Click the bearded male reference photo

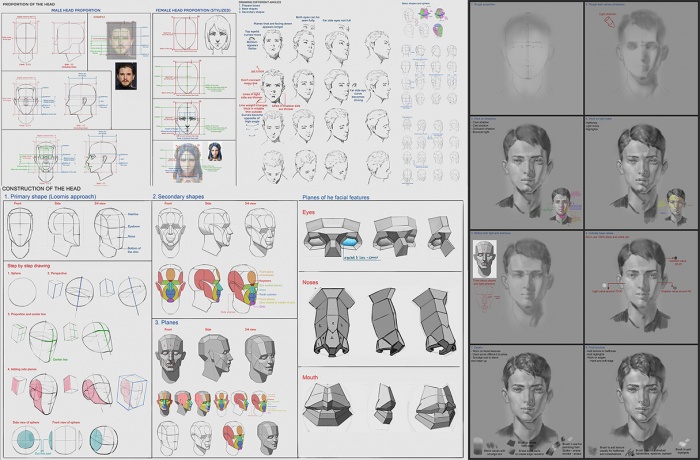coord(125,78)
